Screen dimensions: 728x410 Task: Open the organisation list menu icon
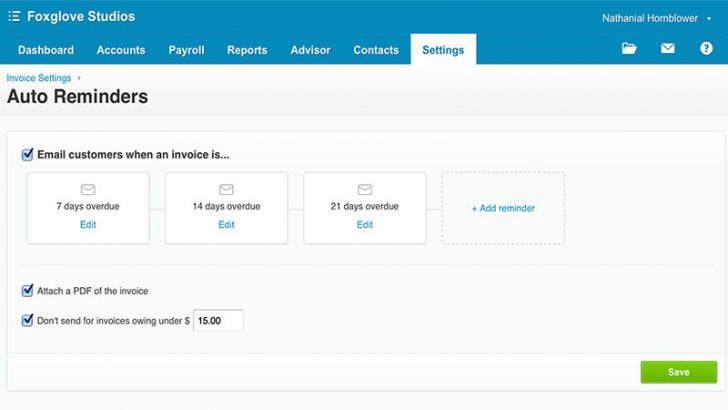pyautogui.click(x=14, y=17)
